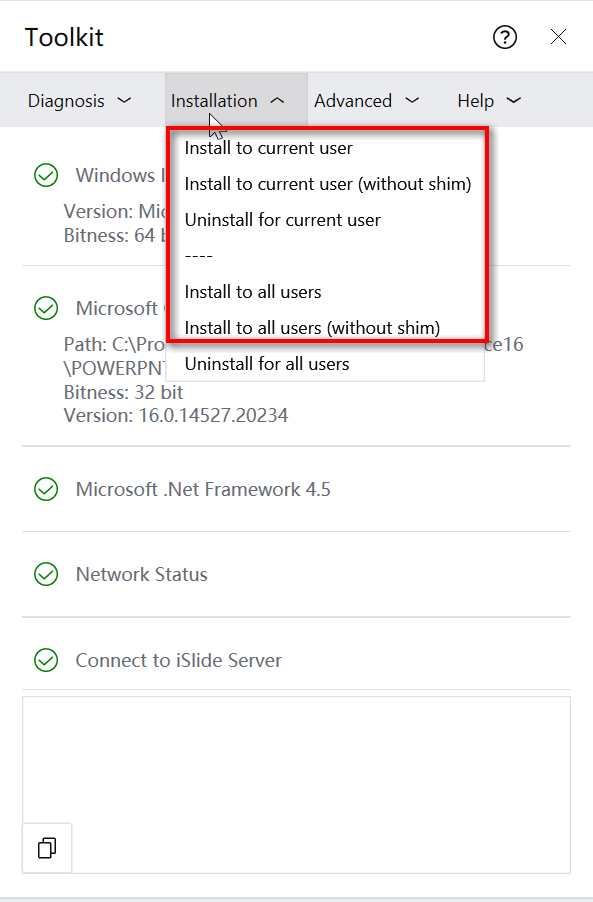Open the Help dropdown menu

click(x=489, y=101)
